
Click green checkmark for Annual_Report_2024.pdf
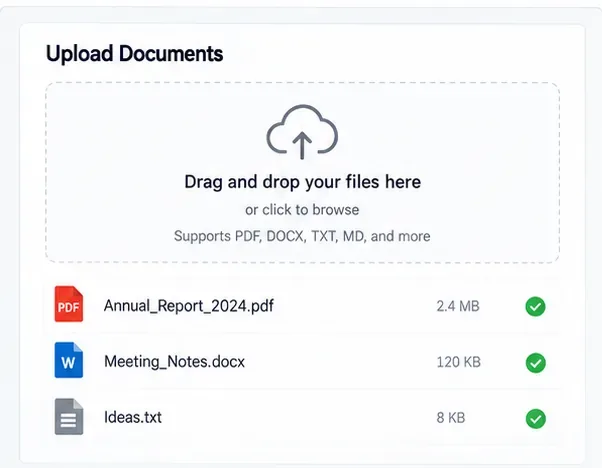(x=536, y=307)
